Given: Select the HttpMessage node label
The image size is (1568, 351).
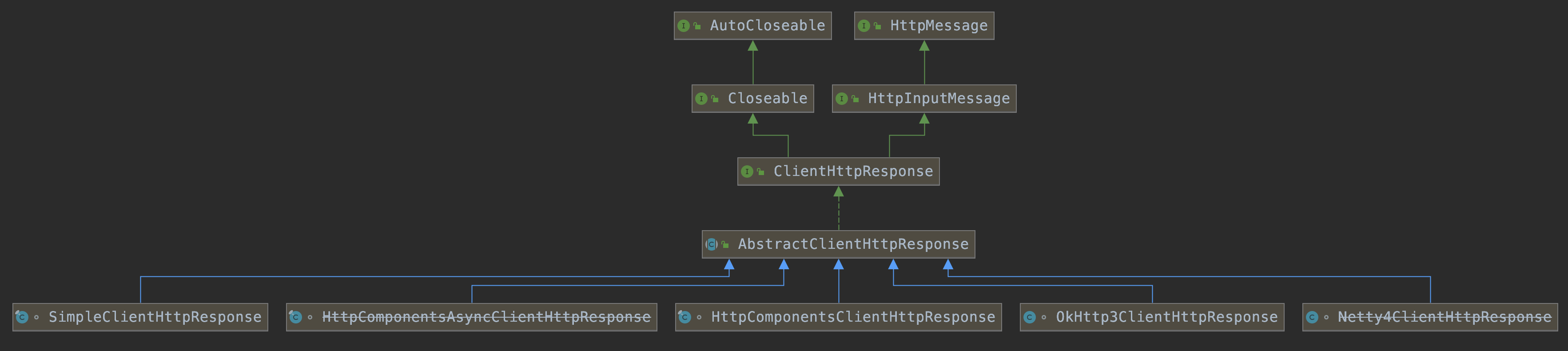Looking at the screenshot, I should pos(939,26).
